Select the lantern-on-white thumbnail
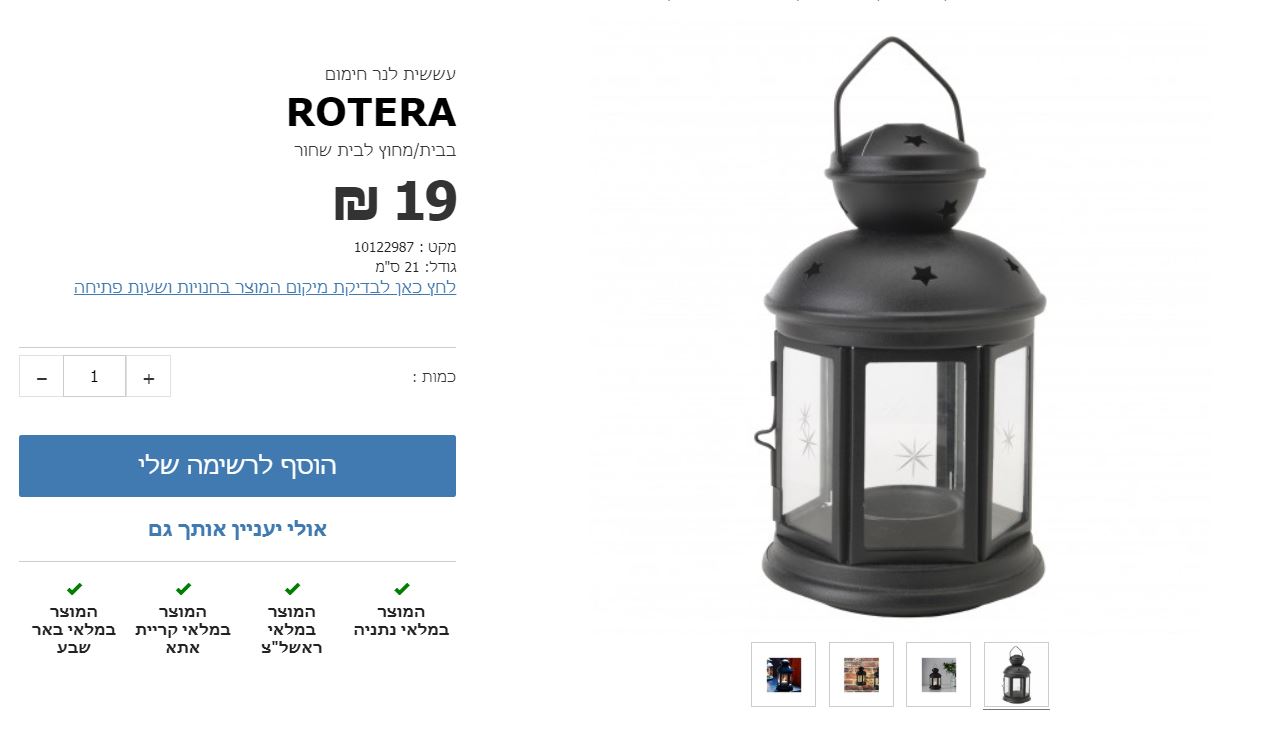Screen dimensions: 1263x747 (x=1016, y=675)
